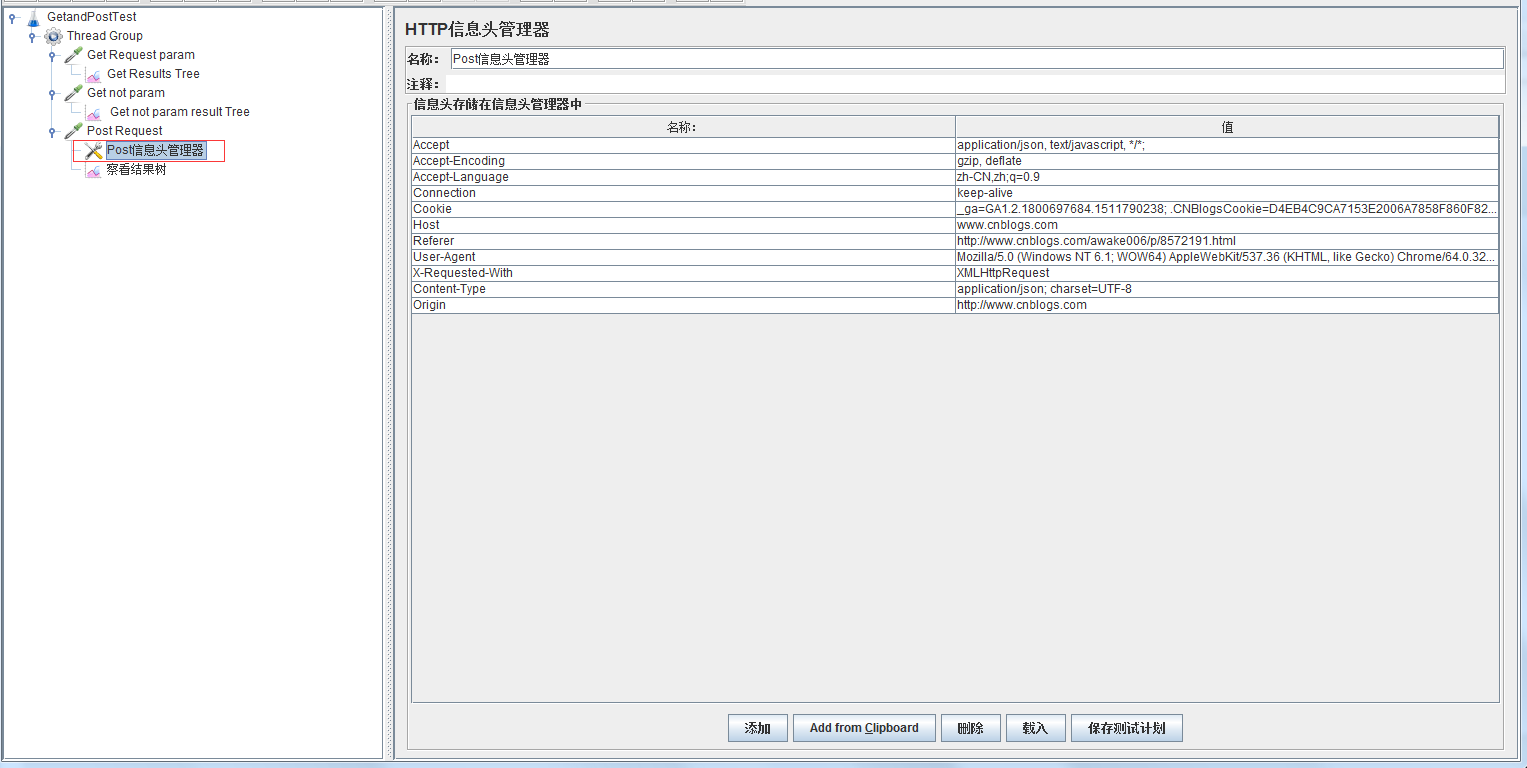Click the 保存测试计划 save button
The width and height of the screenshot is (1527, 768).
coord(1127,727)
